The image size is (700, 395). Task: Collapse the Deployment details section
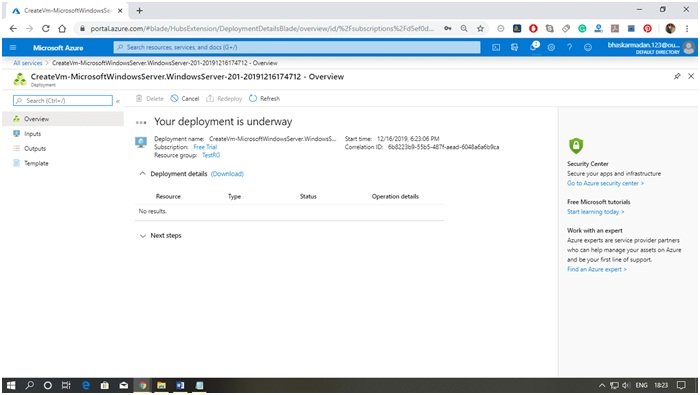(x=142, y=174)
